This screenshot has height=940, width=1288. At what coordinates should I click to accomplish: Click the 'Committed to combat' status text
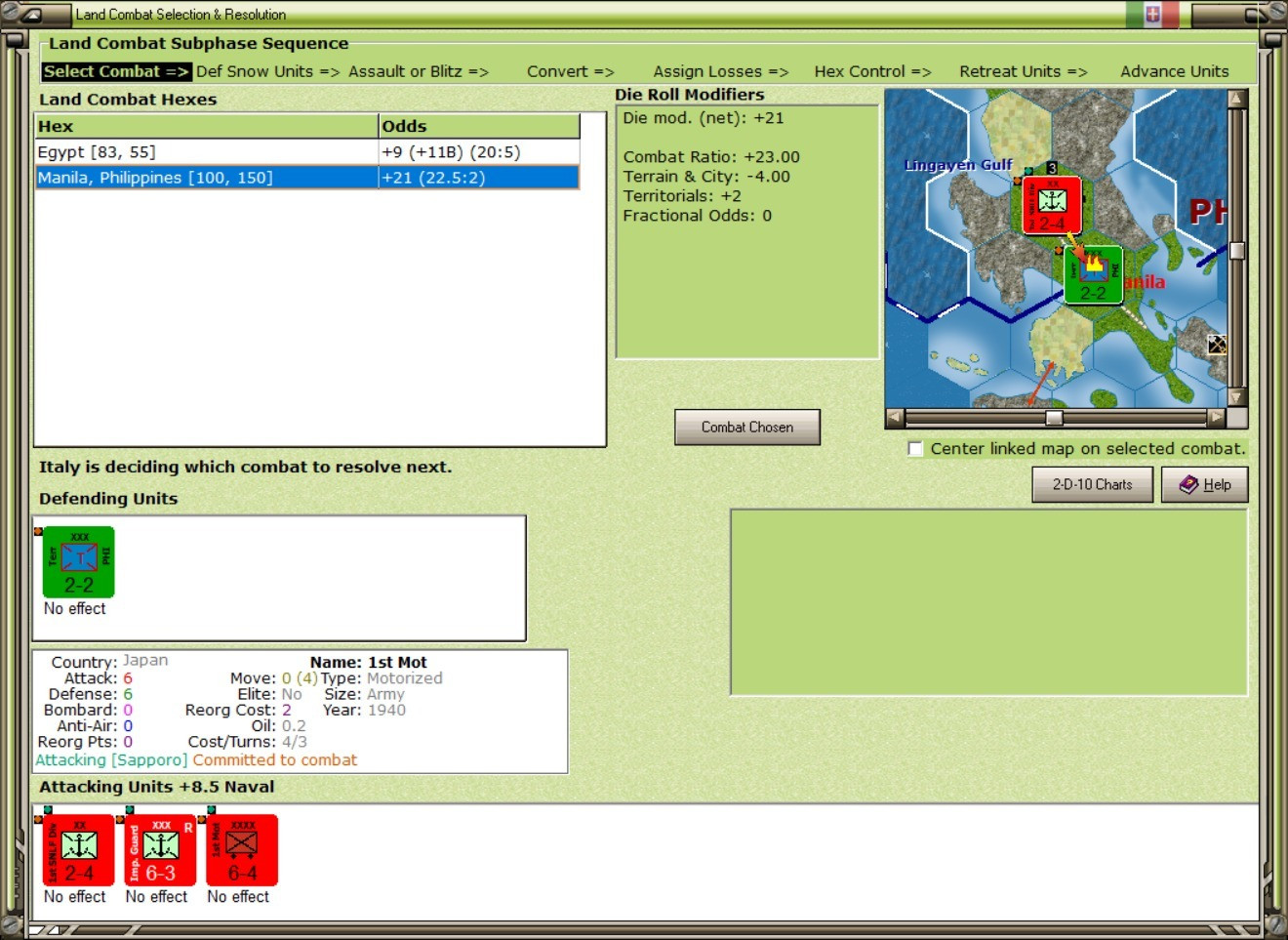coord(275,760)
